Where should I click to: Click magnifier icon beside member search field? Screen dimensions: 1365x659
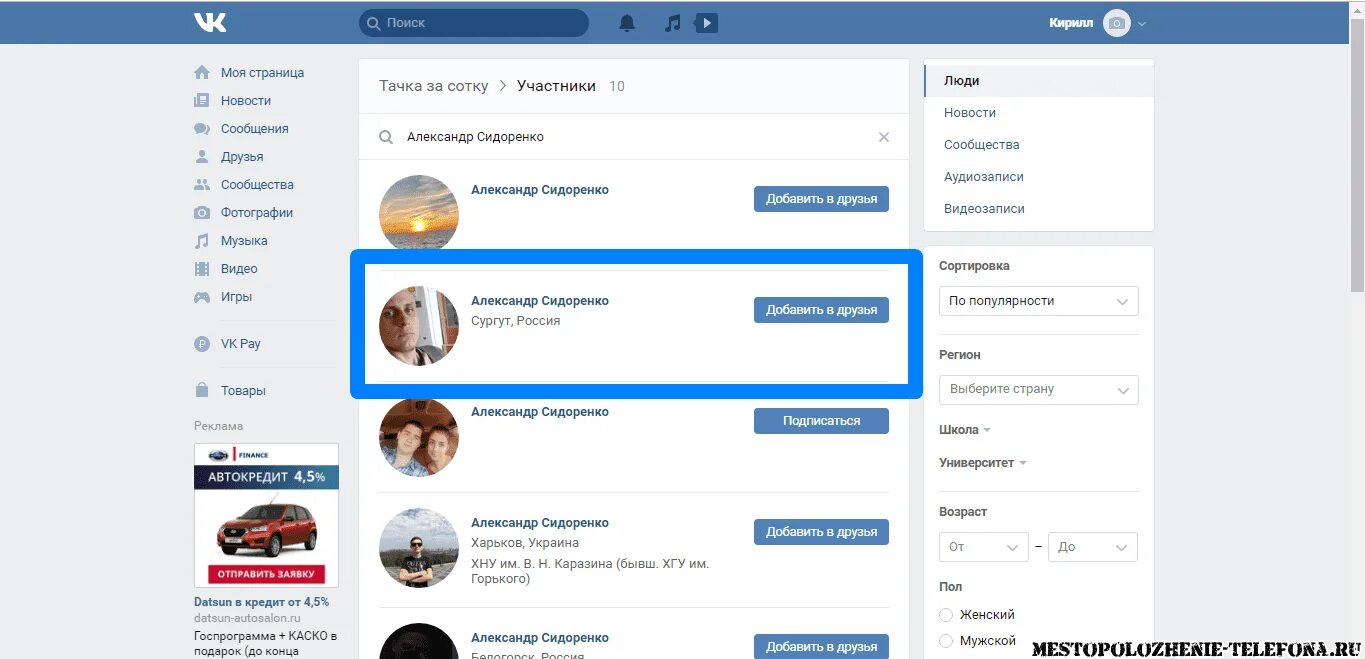tap(386, 137)
